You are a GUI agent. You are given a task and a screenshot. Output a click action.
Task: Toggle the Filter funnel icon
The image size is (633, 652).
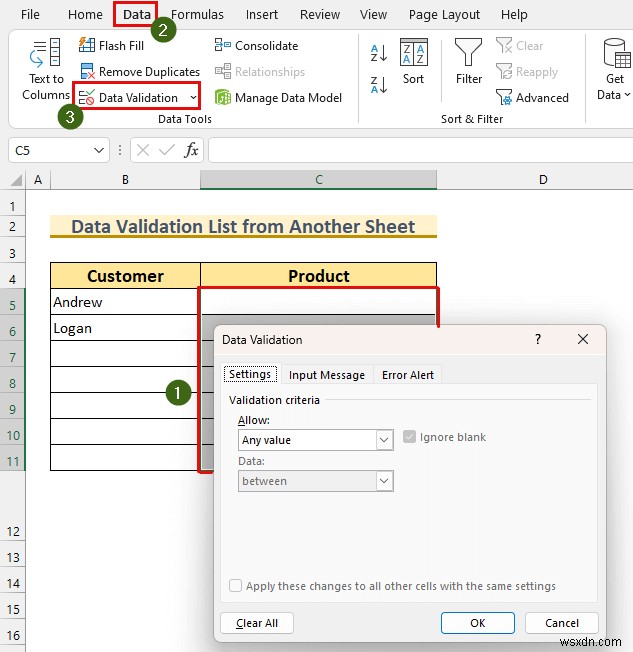coord(468,52)
